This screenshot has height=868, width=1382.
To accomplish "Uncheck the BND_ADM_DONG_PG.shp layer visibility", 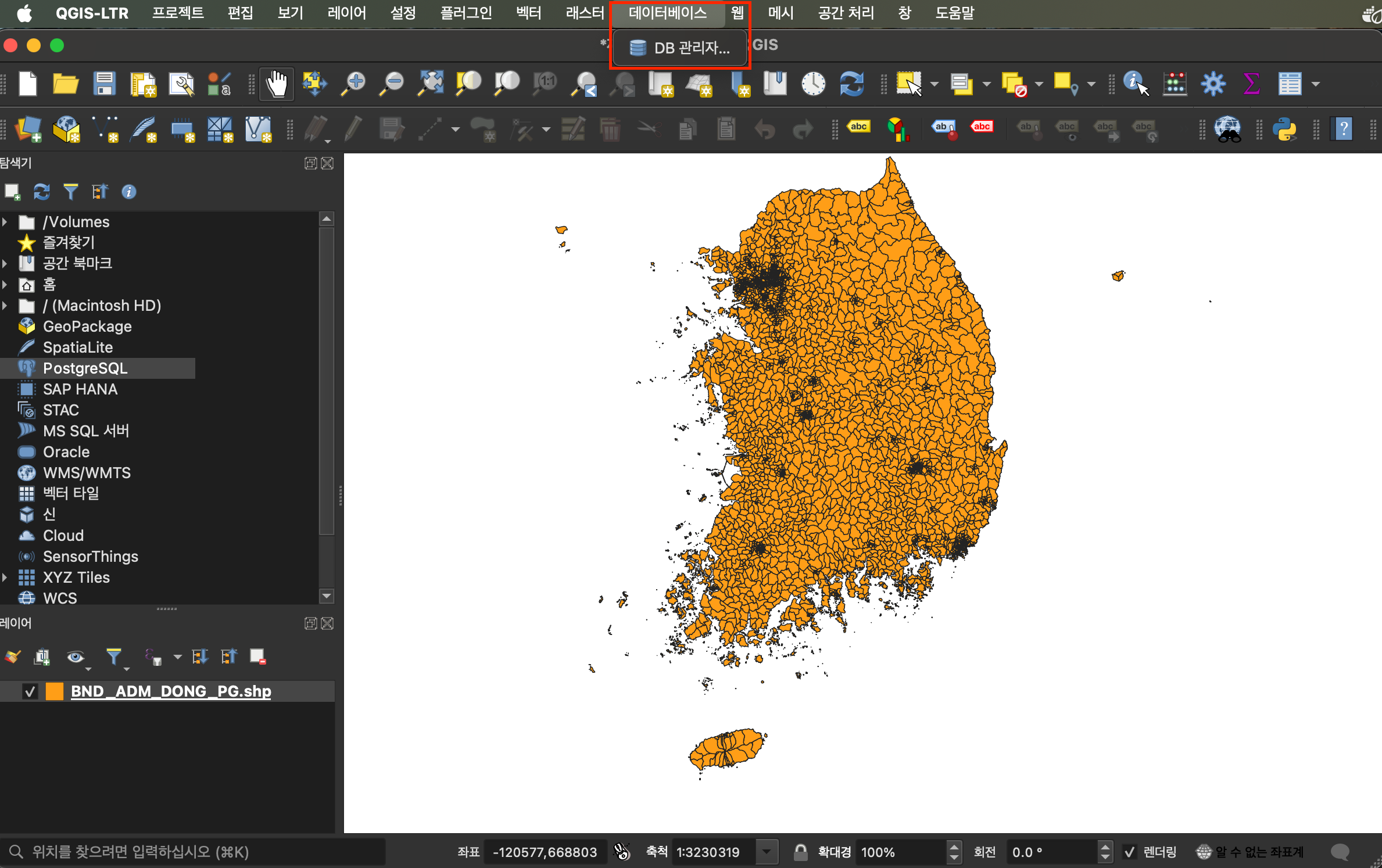I will 30,691.
